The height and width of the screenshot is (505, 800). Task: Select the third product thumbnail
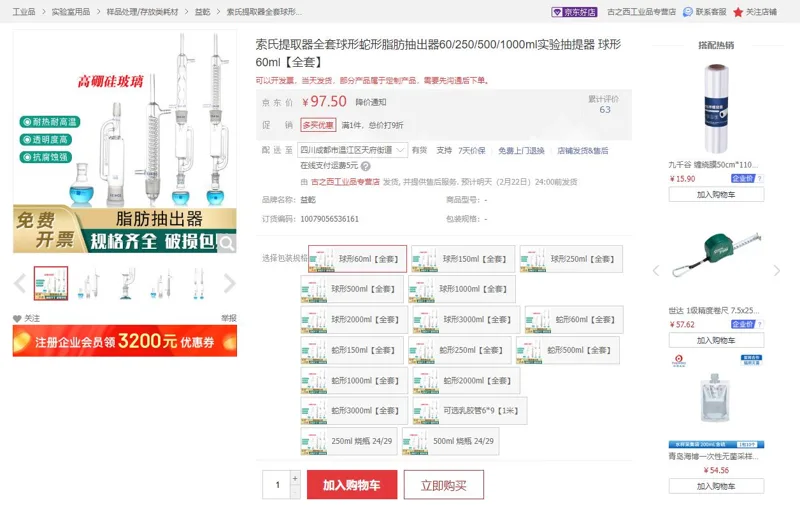[x=126, y=283]
